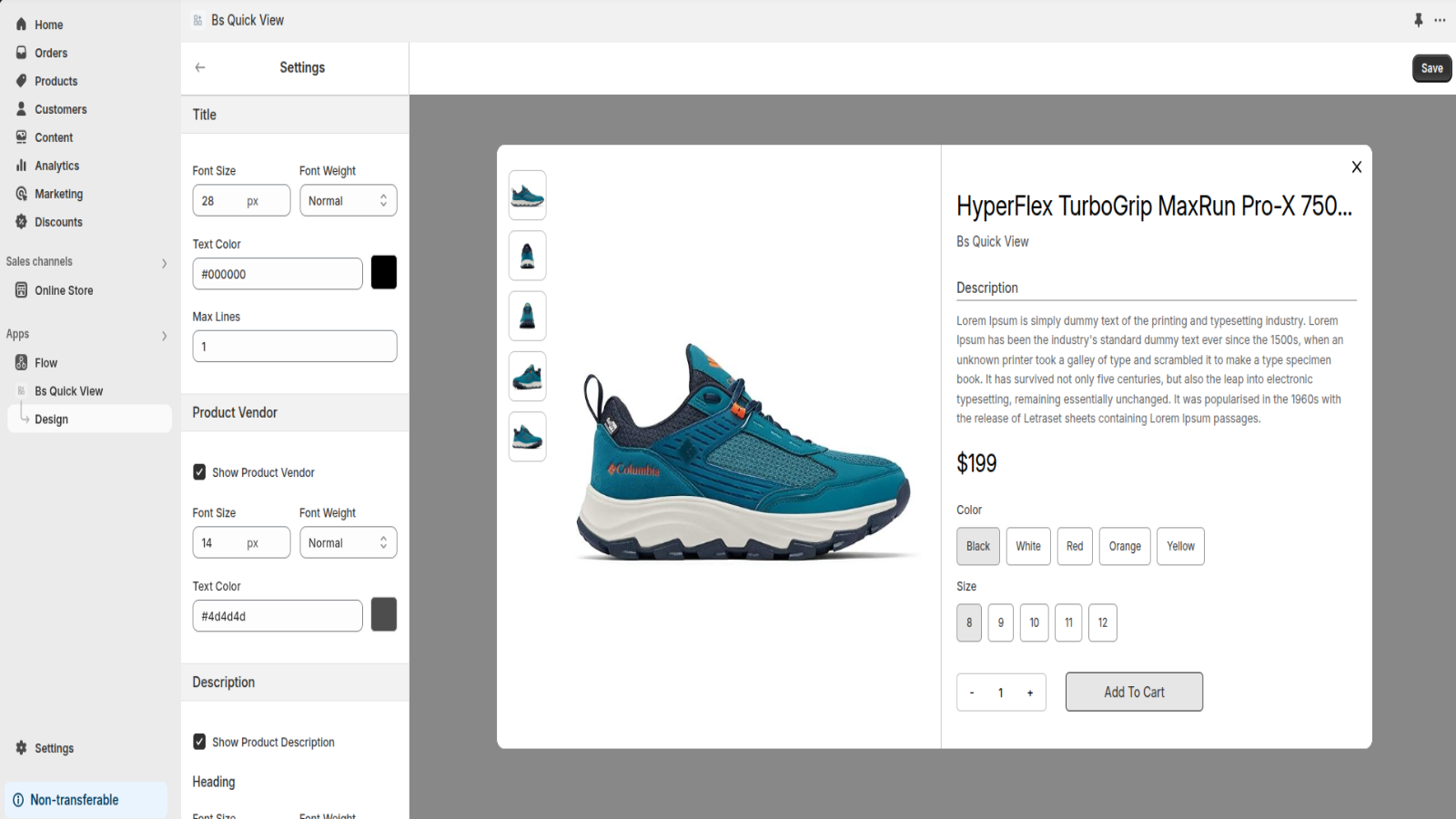1456x819 pixels.
Task: Open the Product Vendor Font Weight dropdown
Action: (x=348, y=542)
